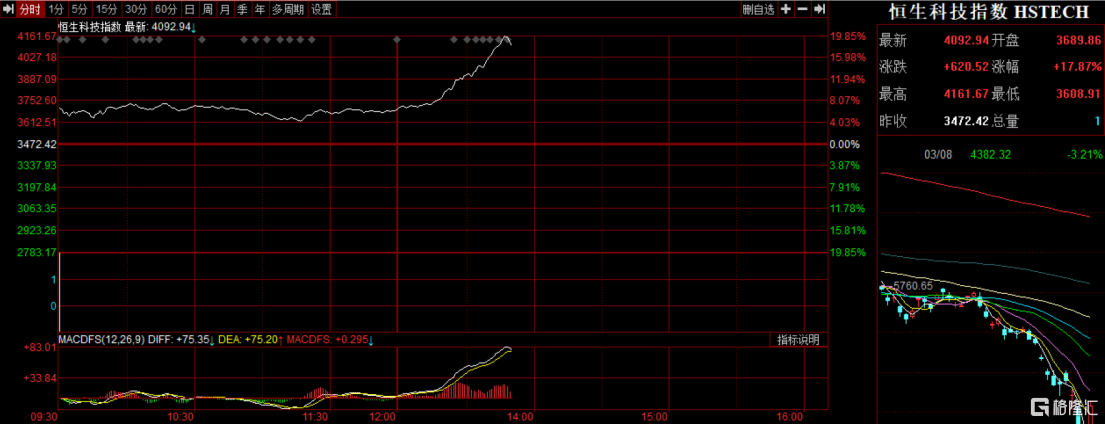1105x424 pixels.
Task: Click the 总量 value 1
Action: tap(1097, 121)
